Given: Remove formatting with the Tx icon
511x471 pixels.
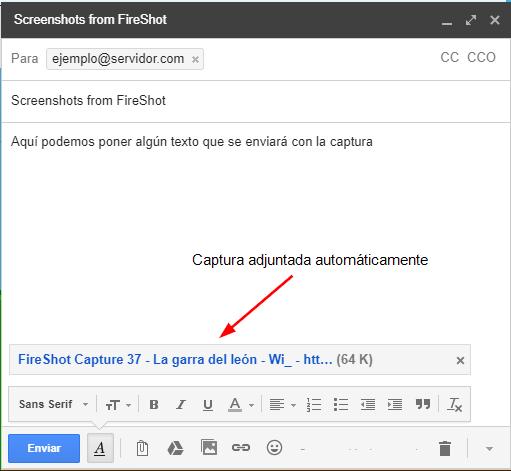Looking at the screenshot, I should coord(454,404).
